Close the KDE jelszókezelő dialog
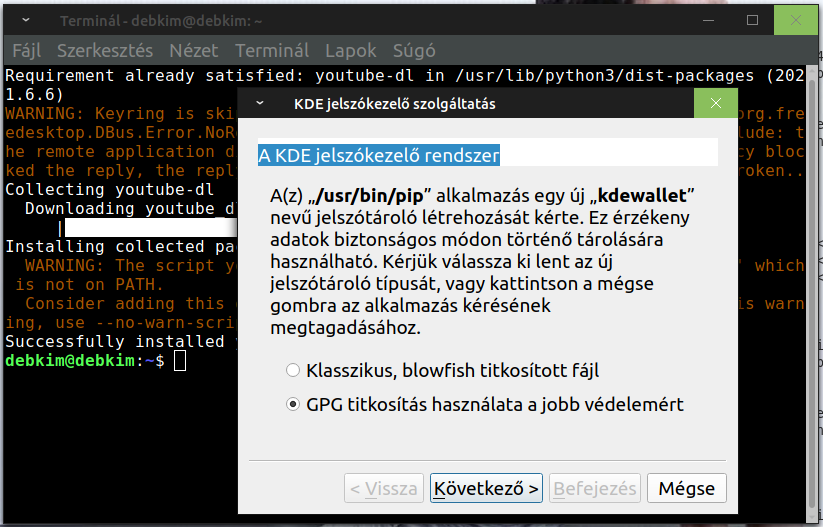The image size is (823, 527). 716,103
